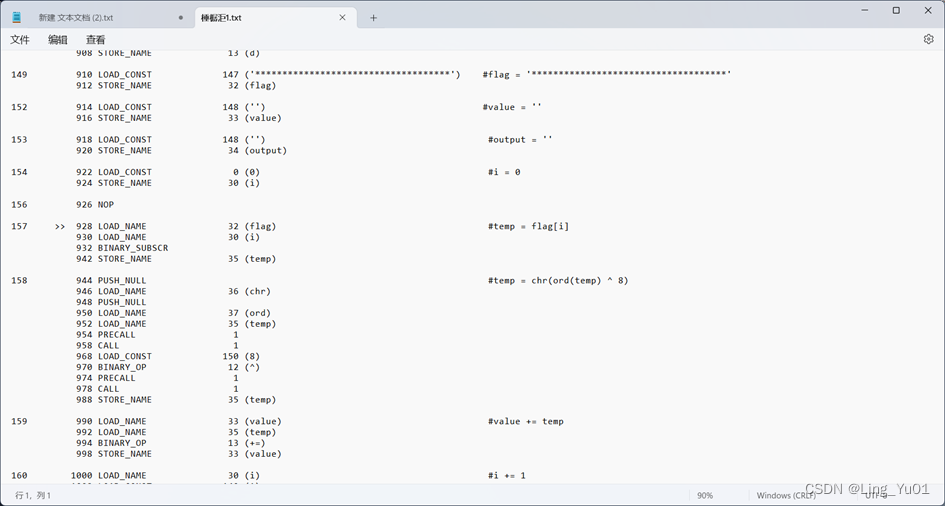The image size is (945, 506).
Task: Click the text '974 PRECALL'
Action: tap(105, 378)
